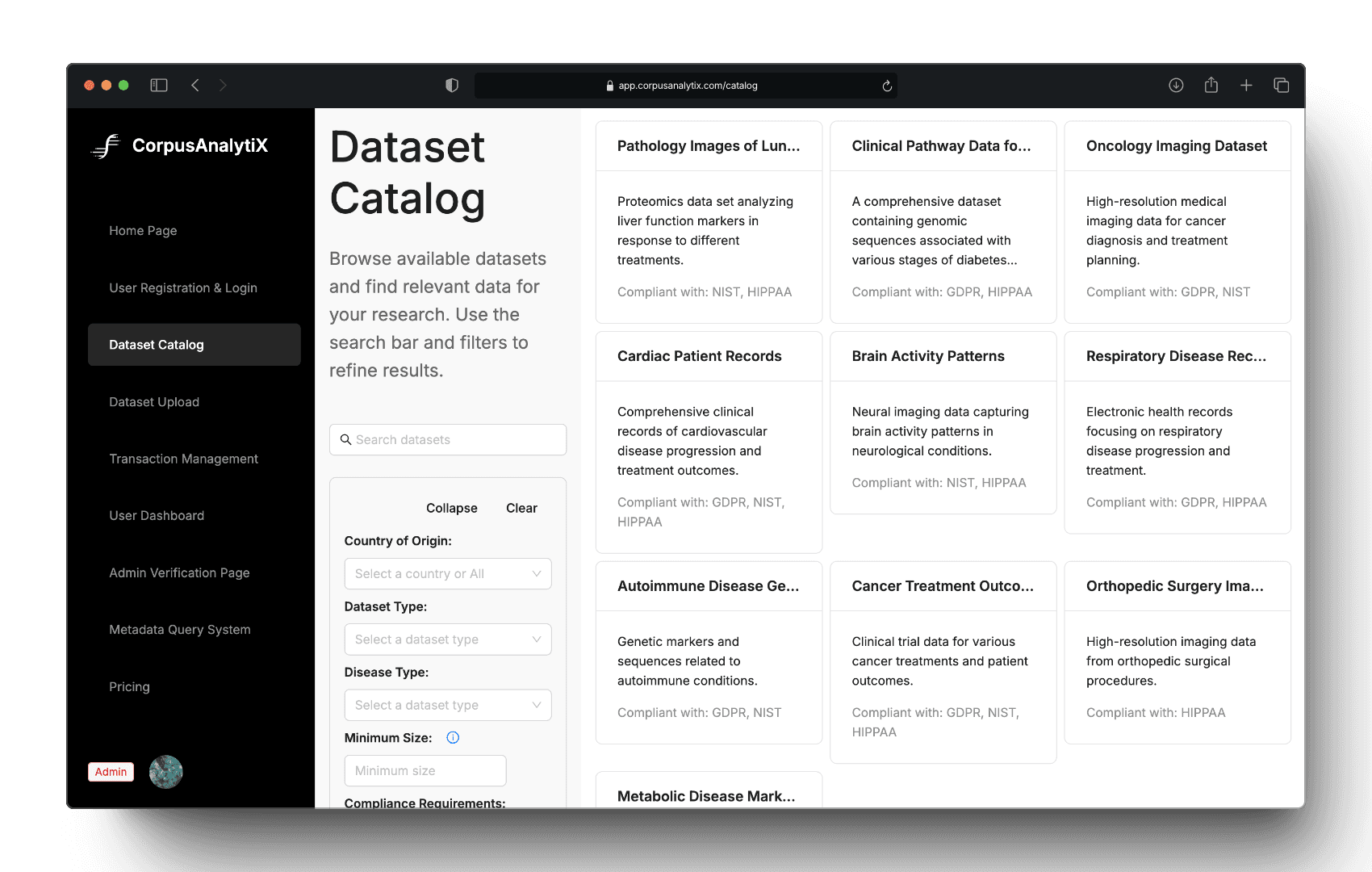This screenshot has height=872, width=1372.
Task: Click the Minimum Size info icon
Action: [453, 737]
